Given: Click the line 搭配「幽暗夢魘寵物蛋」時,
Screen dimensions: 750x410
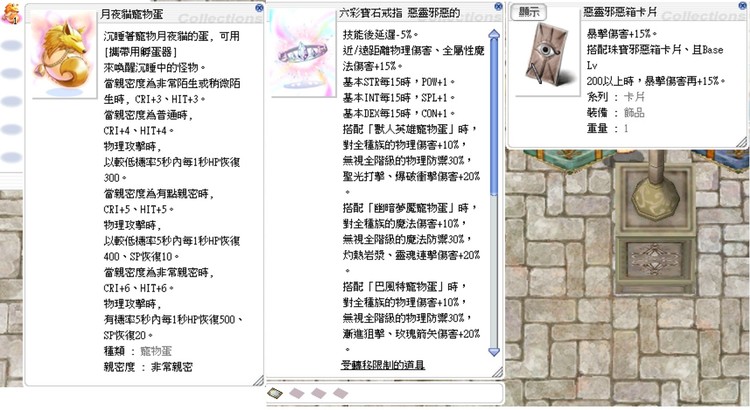Looking at the screenshot, I should pyautogui.click(x=410, y=208).
